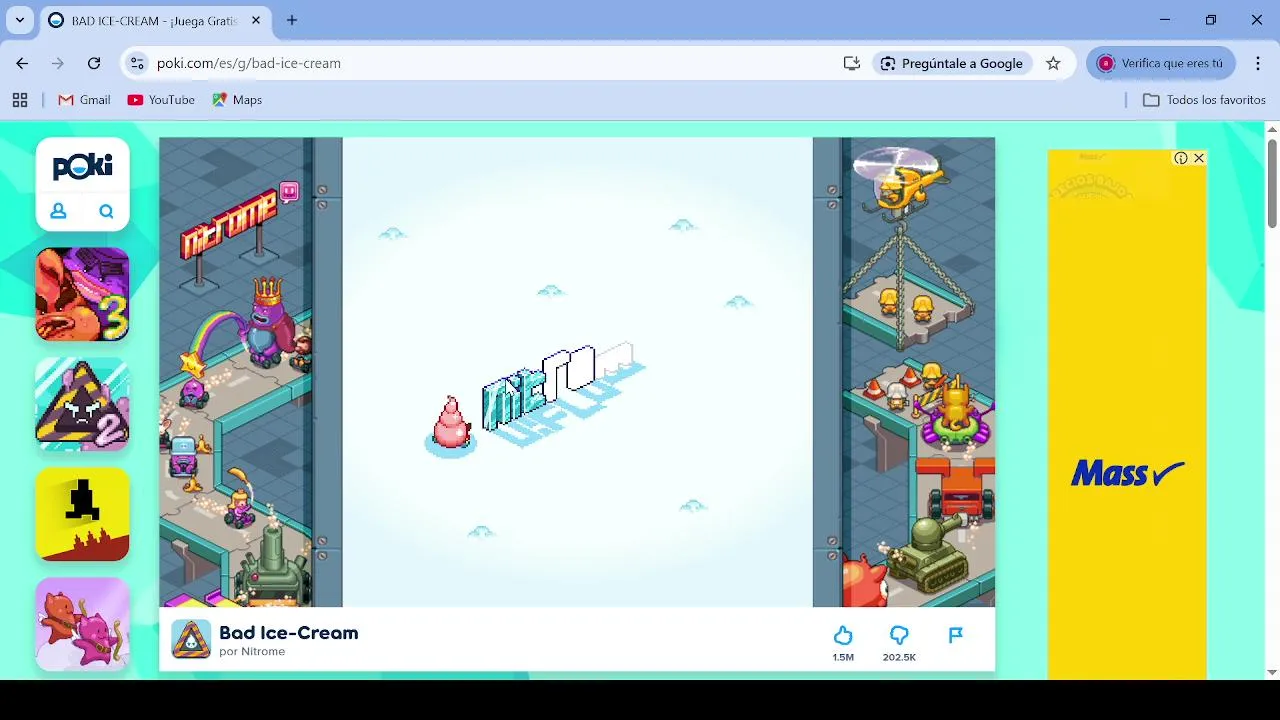1280x720 pixels.
Task: Open the yellow silhouette game thumbnail
Action: click(x=82, y=515)
